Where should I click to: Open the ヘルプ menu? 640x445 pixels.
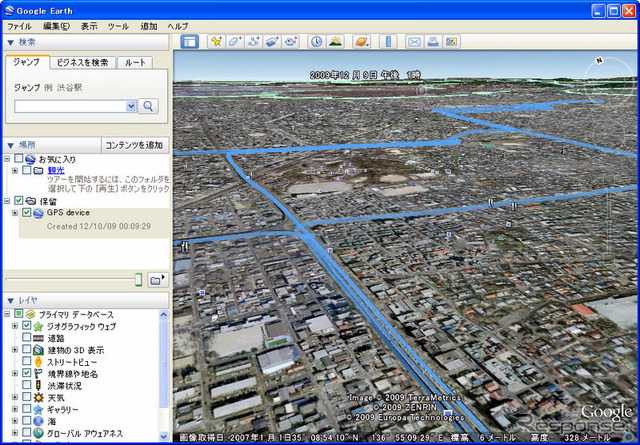[178, 26]
